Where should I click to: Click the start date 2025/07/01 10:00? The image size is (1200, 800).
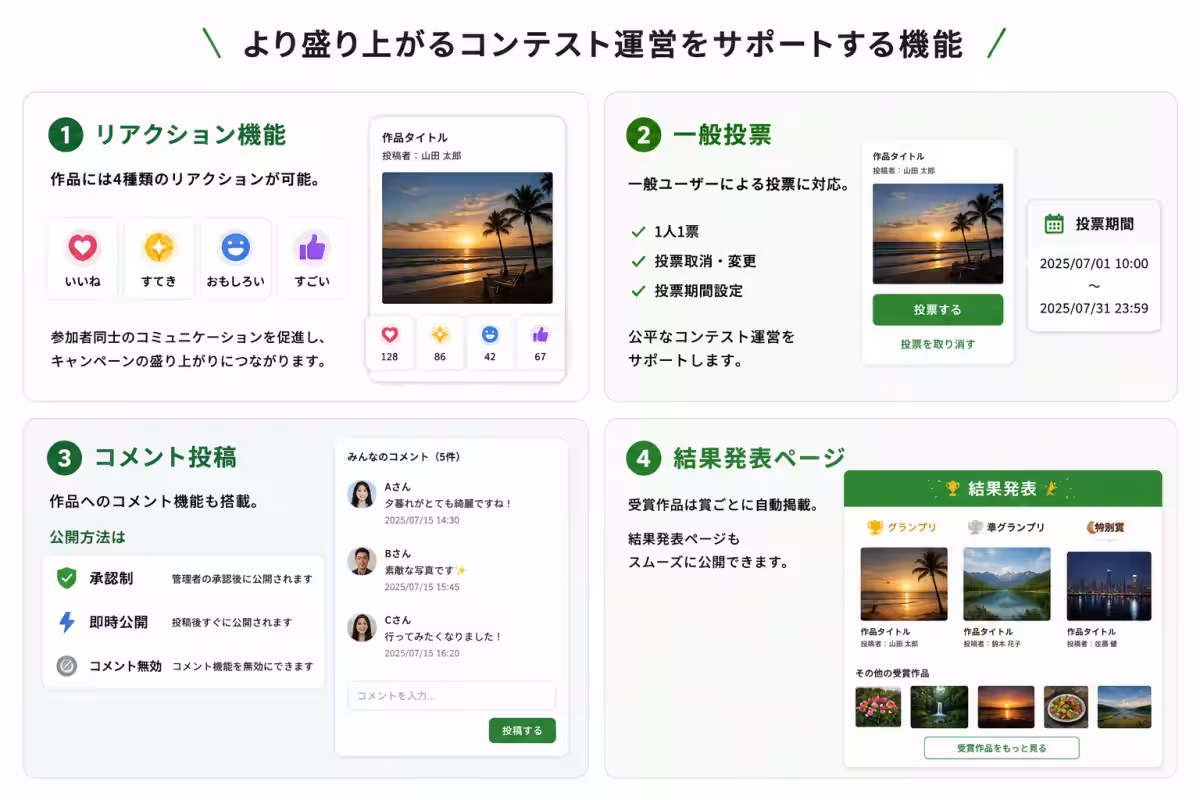coord(1094,264)
